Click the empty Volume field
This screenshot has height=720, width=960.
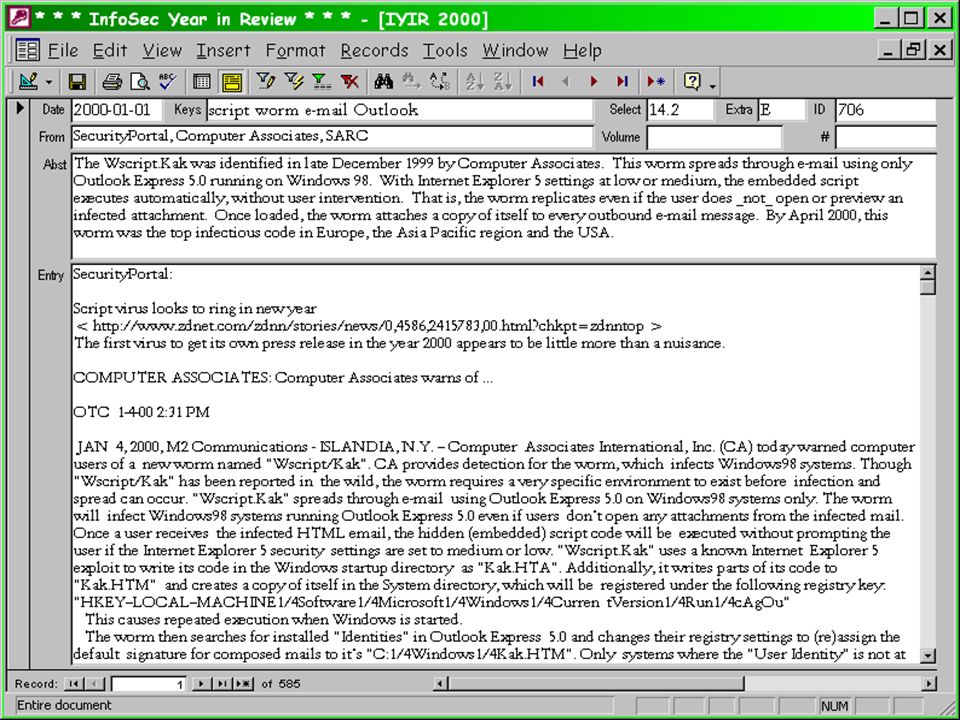714,137
